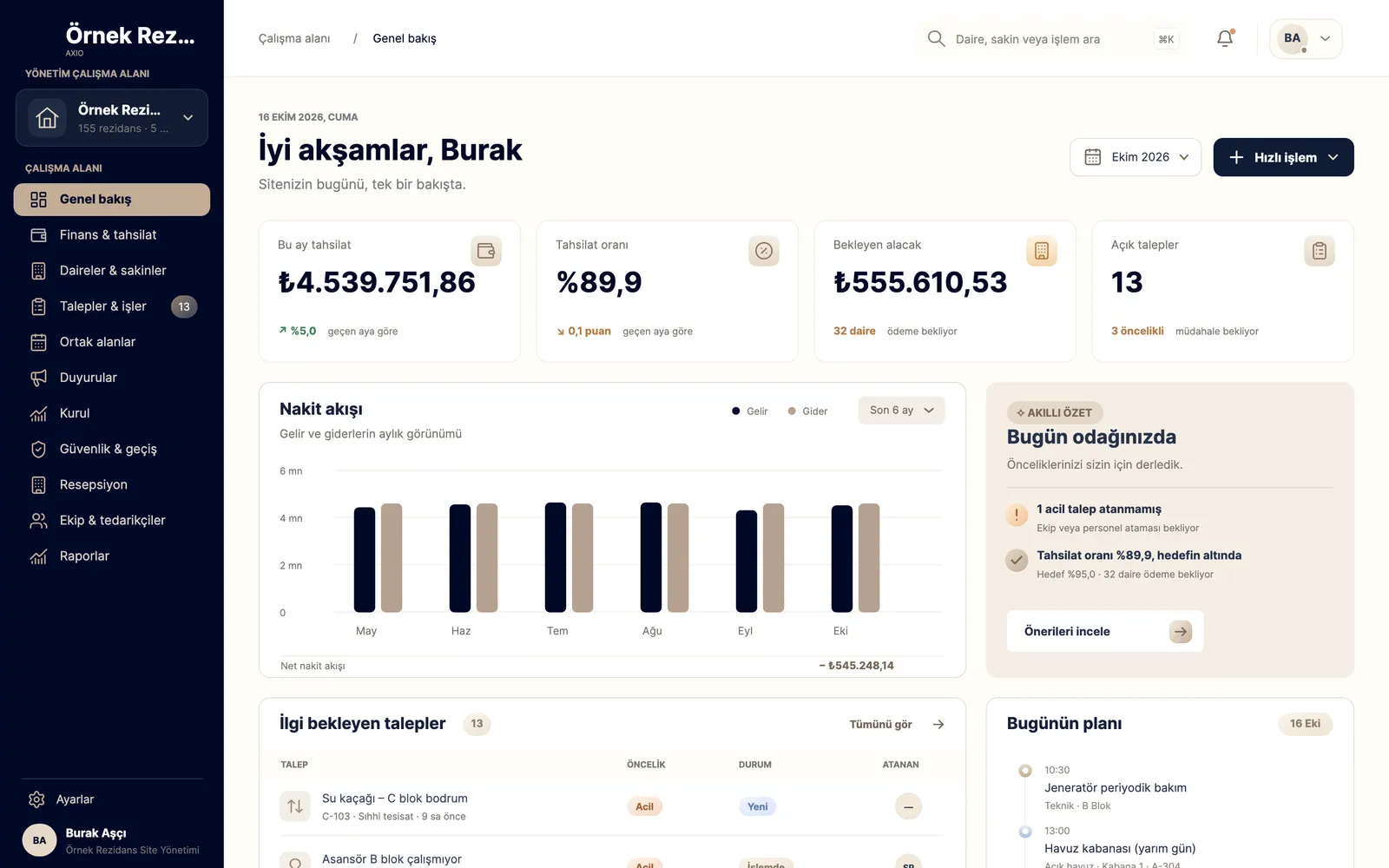This screenshot has width=1389, height=868.
Task: Go to Daireler & sakinler
Action: coord(112,271)
